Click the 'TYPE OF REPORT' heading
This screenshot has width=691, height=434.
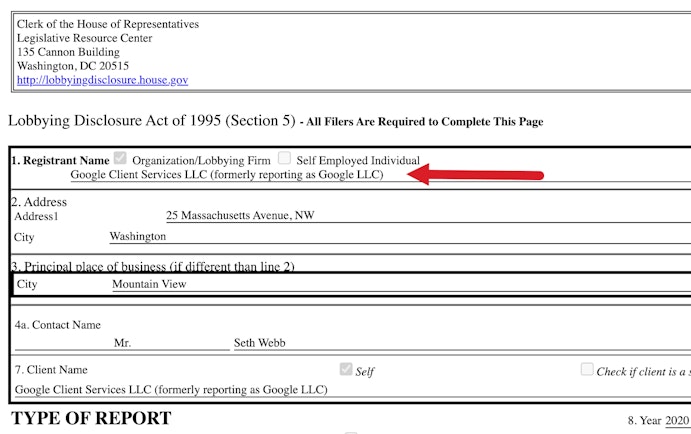(91, 418)
